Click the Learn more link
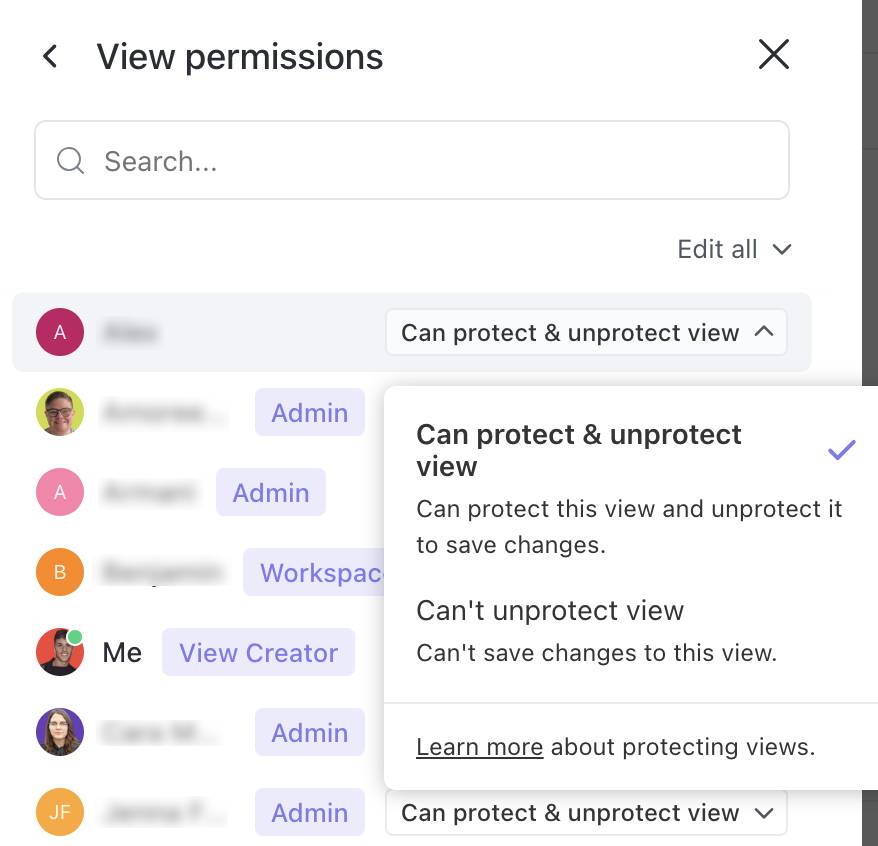This screenshot has height=846, width=878. (479, 746)
